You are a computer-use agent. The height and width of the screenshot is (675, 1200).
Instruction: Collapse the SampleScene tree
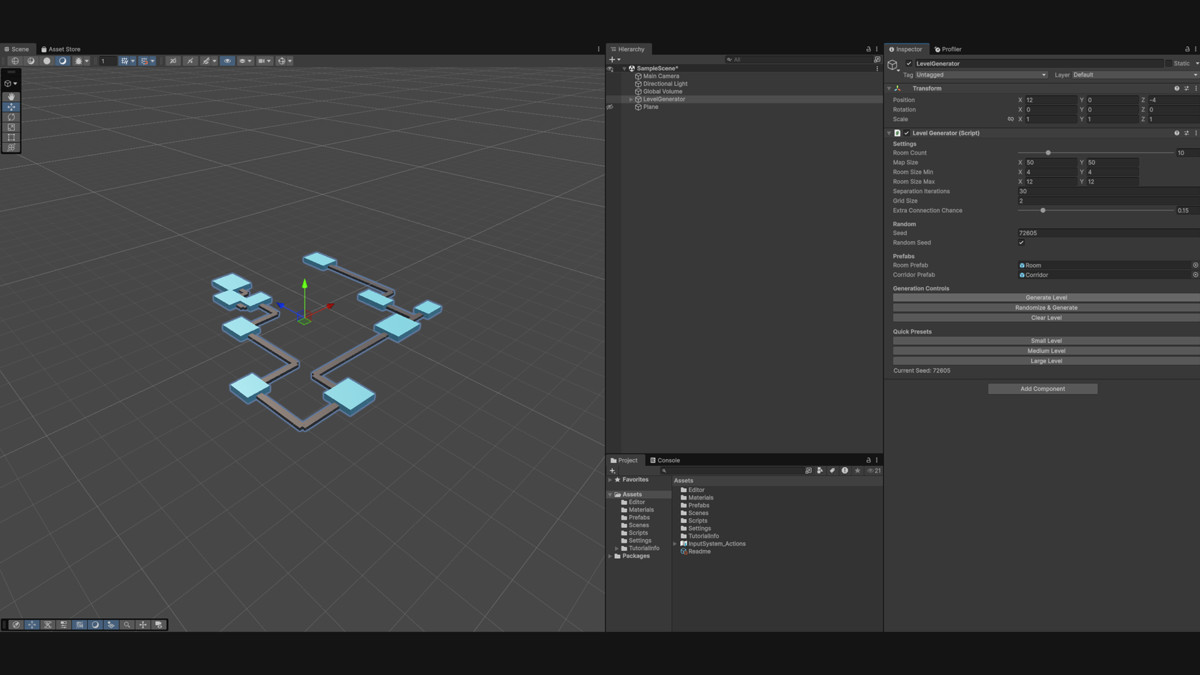click(624, 69)
